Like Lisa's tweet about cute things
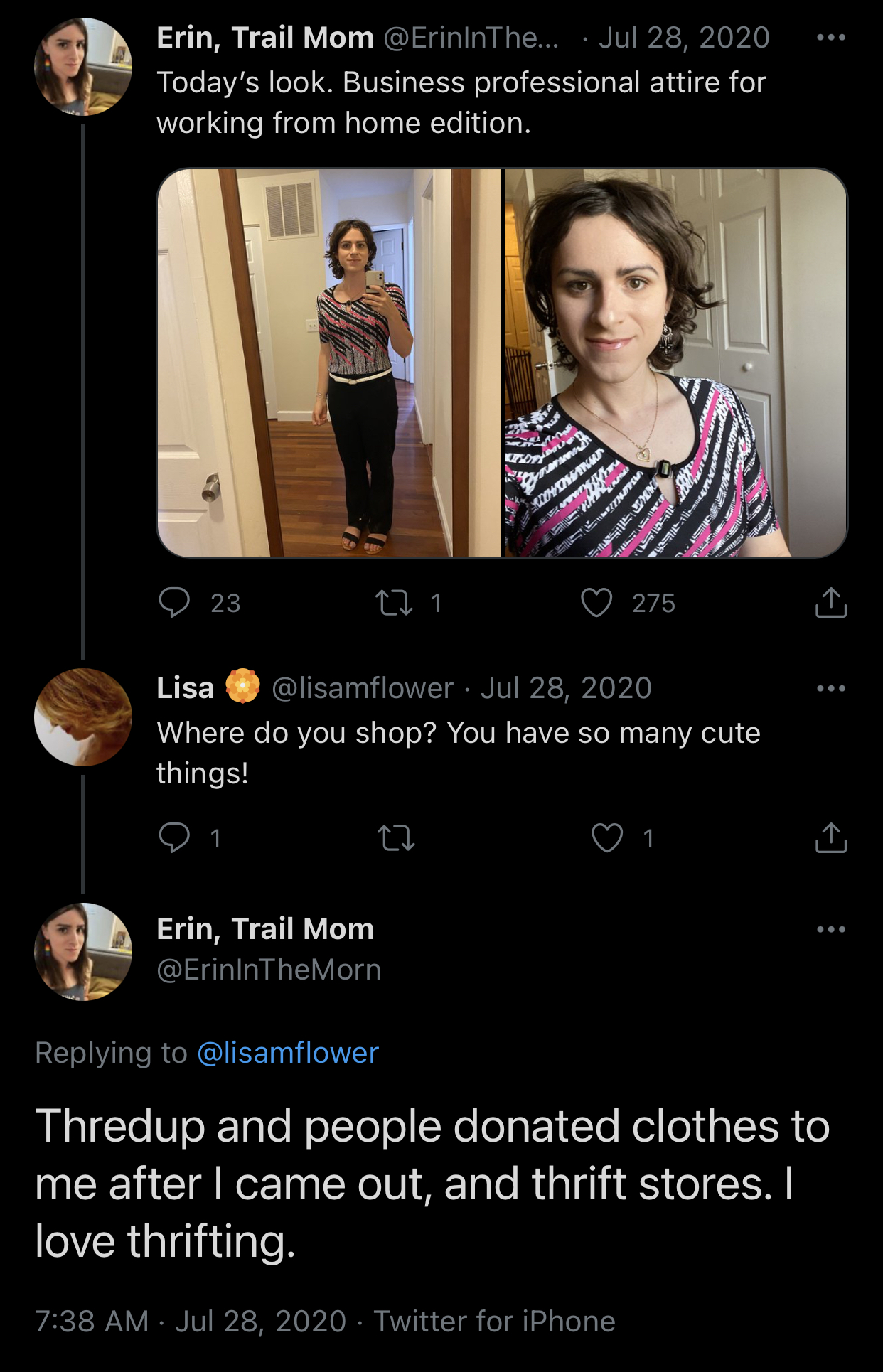The height and width of the screenshot is (1372, 883). [607, 838]
